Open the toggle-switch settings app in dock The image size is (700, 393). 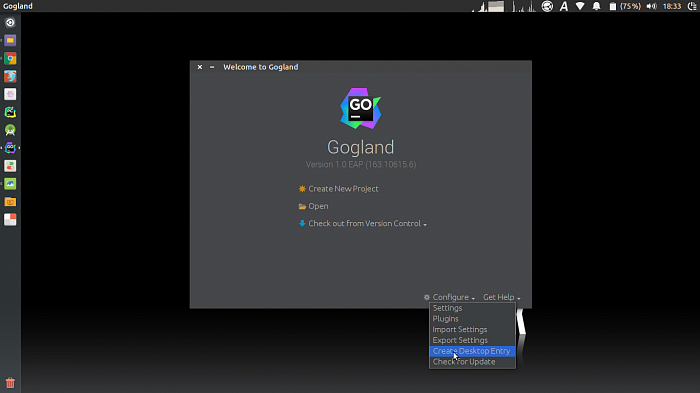(x=10, y=166)
